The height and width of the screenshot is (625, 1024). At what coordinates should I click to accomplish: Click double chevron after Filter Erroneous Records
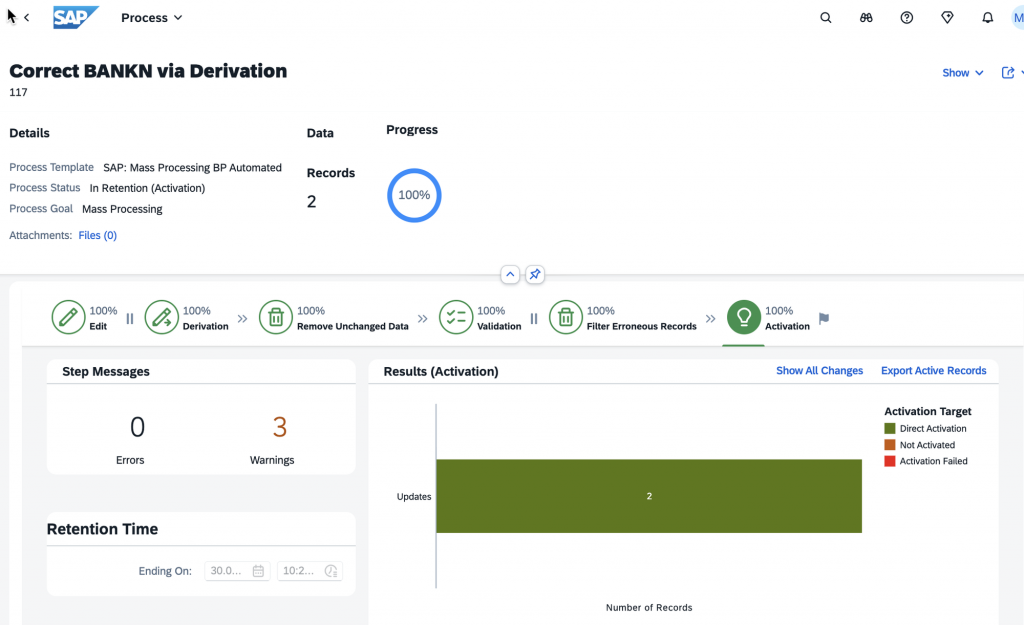click(x=711, y=319)
